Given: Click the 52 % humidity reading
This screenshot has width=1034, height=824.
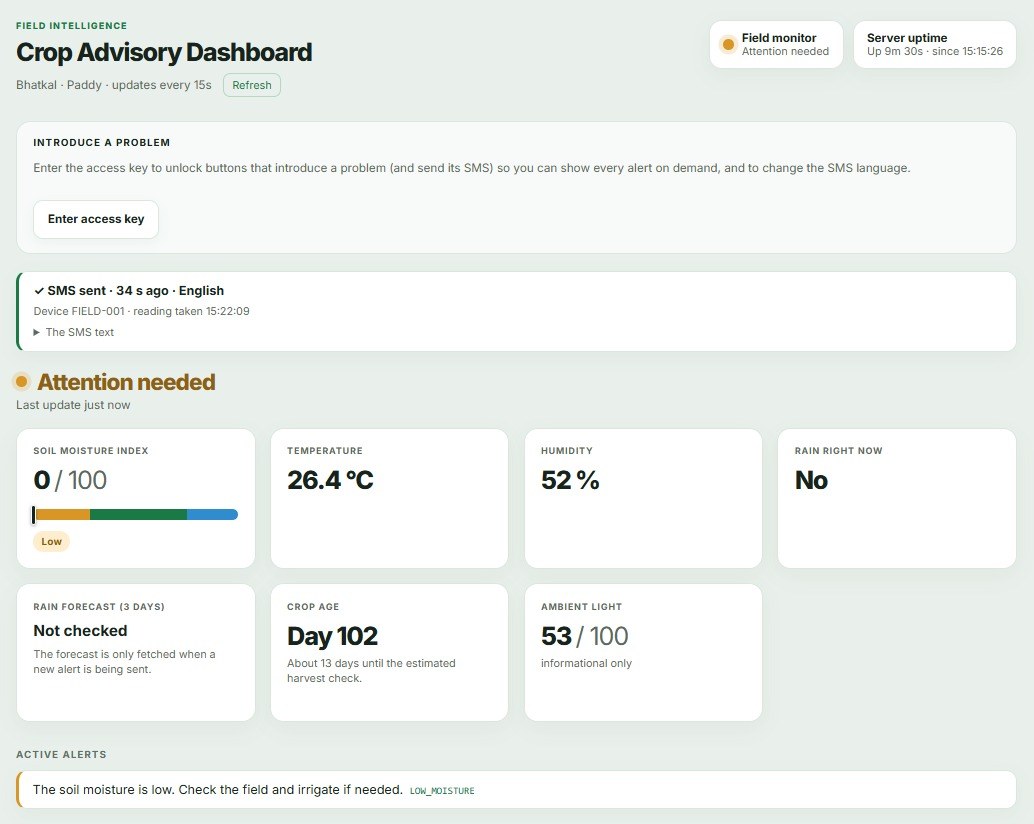Looking at the screenshot, I should click(x=570, y=480).
